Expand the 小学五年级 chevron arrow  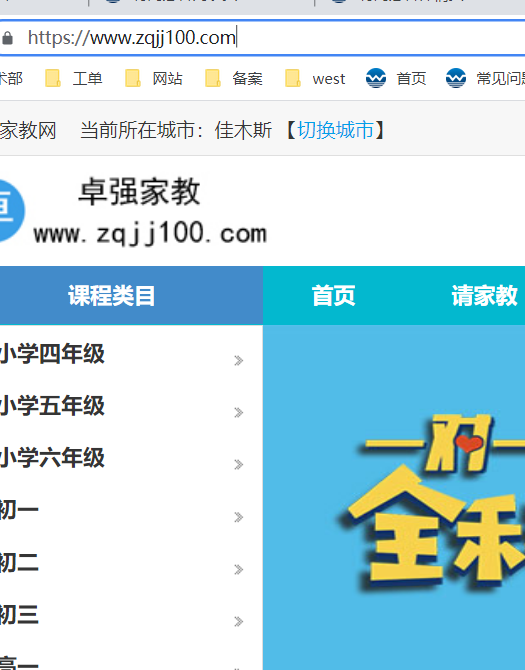[239, 412]
